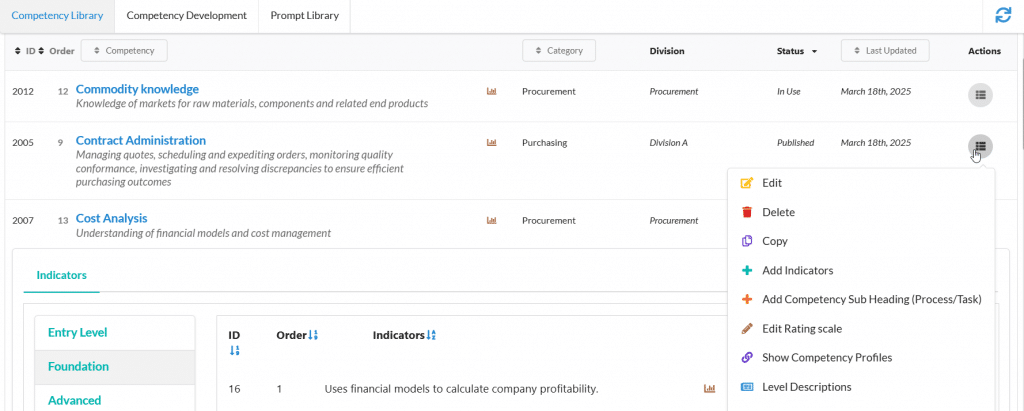
Task: Choose Level Descriptions menu entry
Action: coord(861,387)
